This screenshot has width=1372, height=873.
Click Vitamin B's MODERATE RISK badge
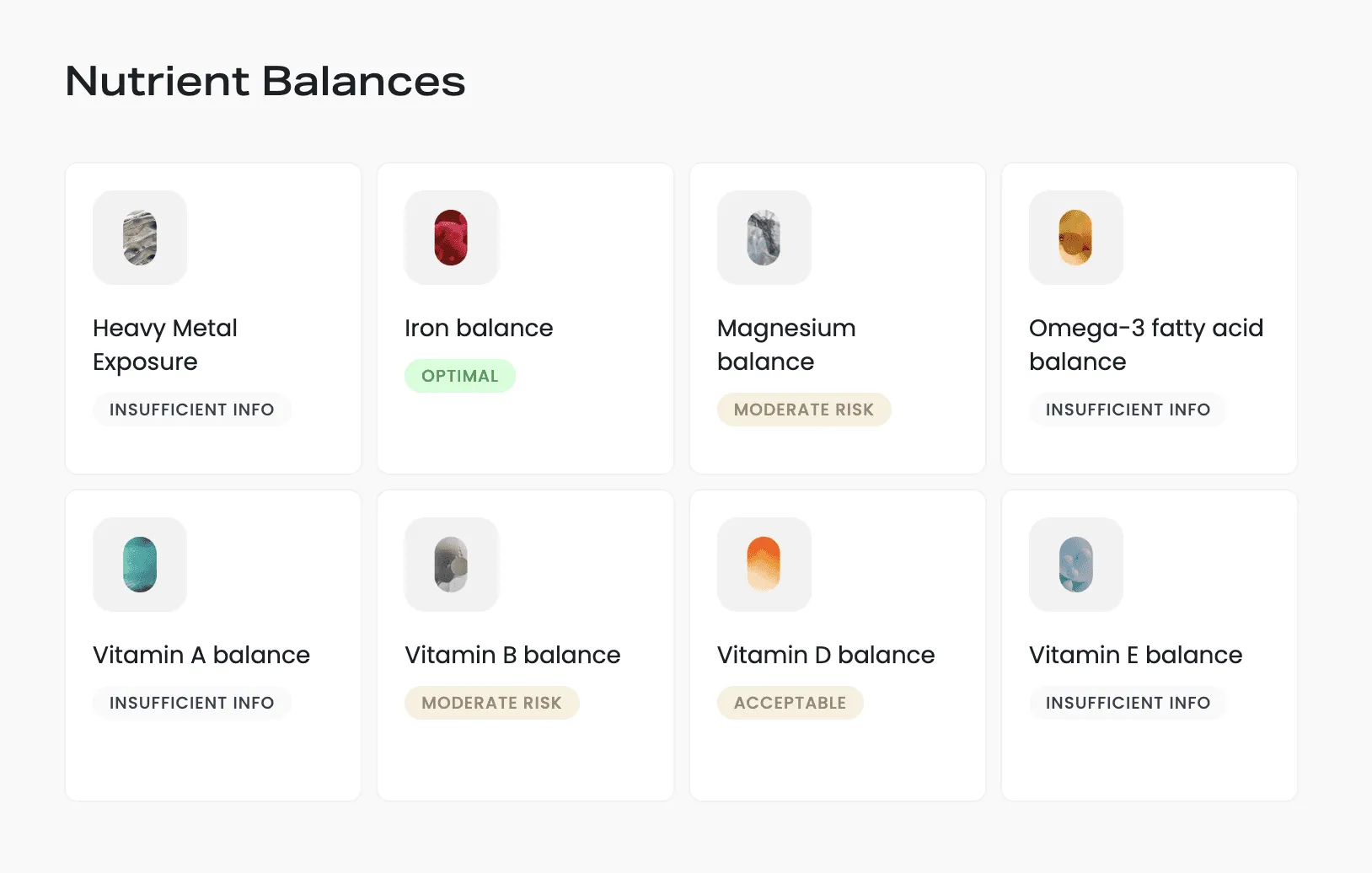[491, 703]
